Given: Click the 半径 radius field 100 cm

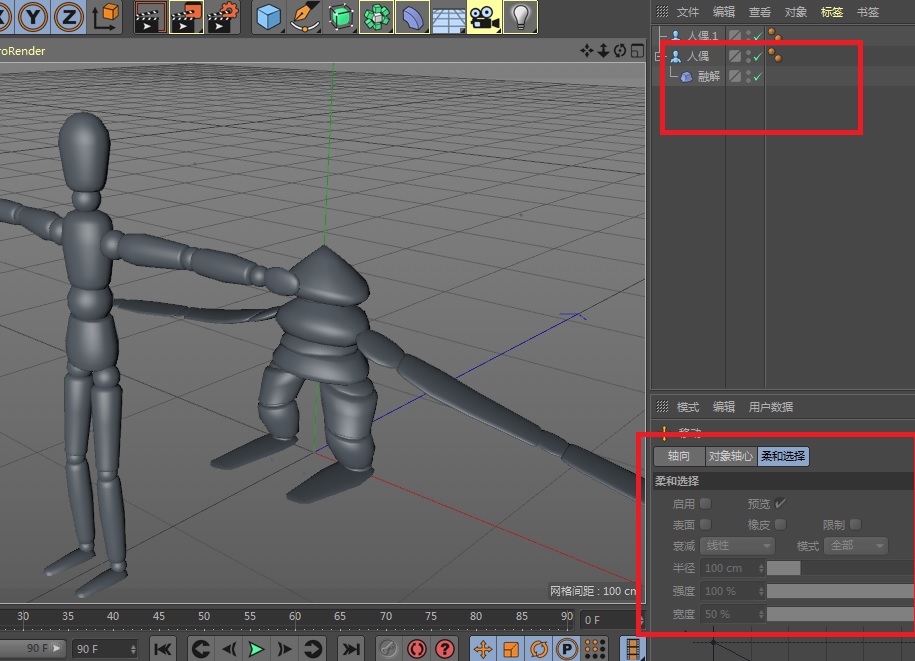Looking at the screenshot, I should pos(732,568).
